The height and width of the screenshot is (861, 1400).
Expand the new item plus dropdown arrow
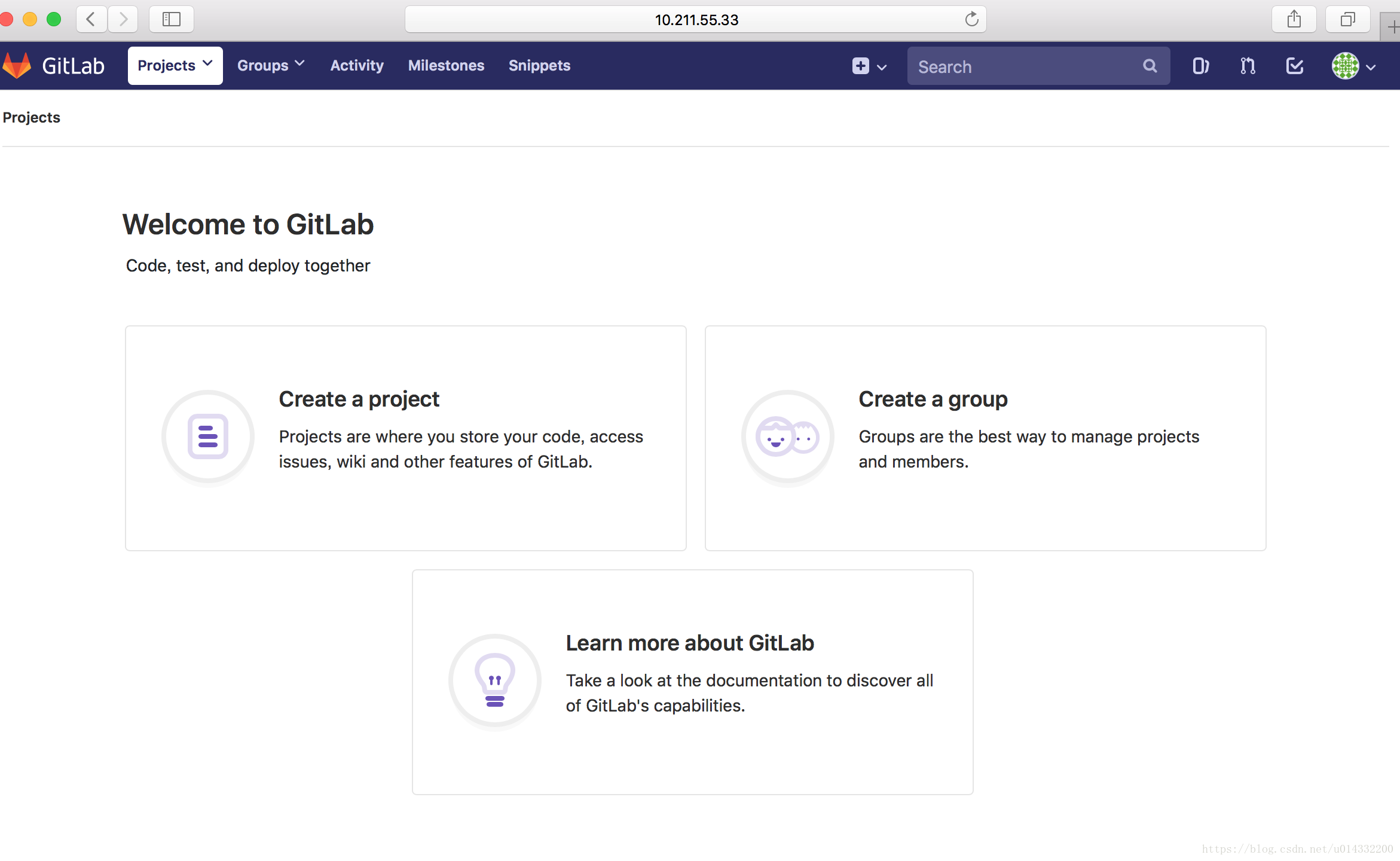pos(881,66)
